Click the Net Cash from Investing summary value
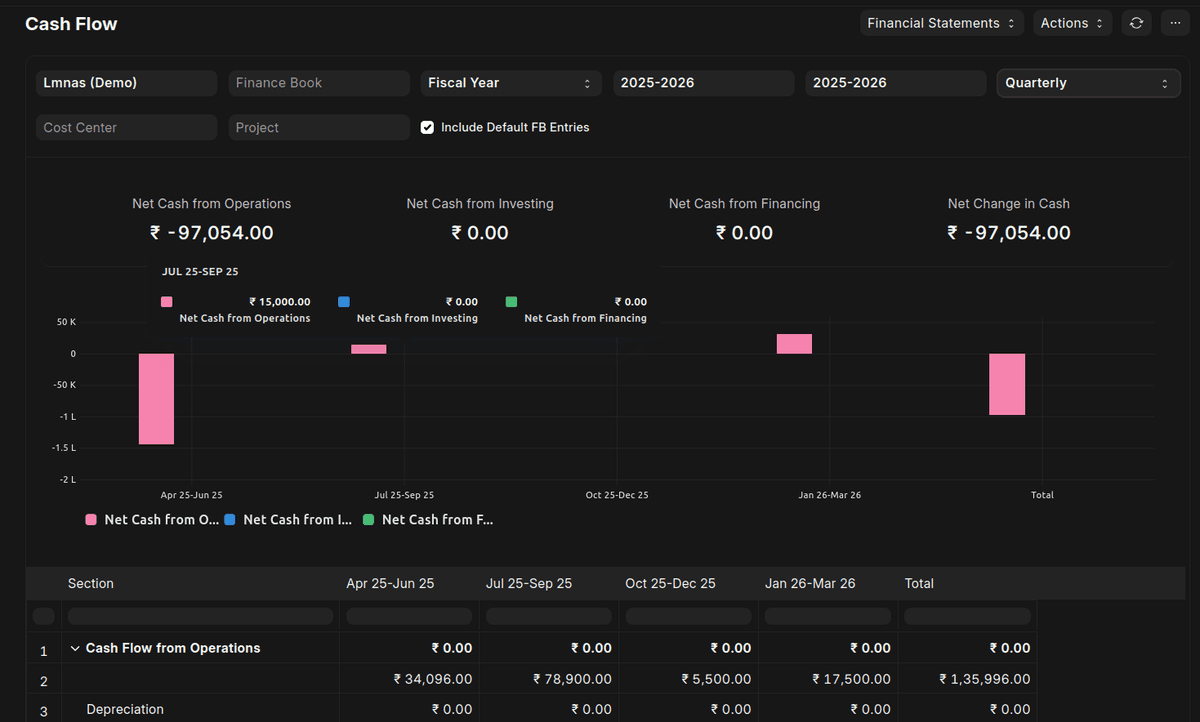 click(480, 233)
